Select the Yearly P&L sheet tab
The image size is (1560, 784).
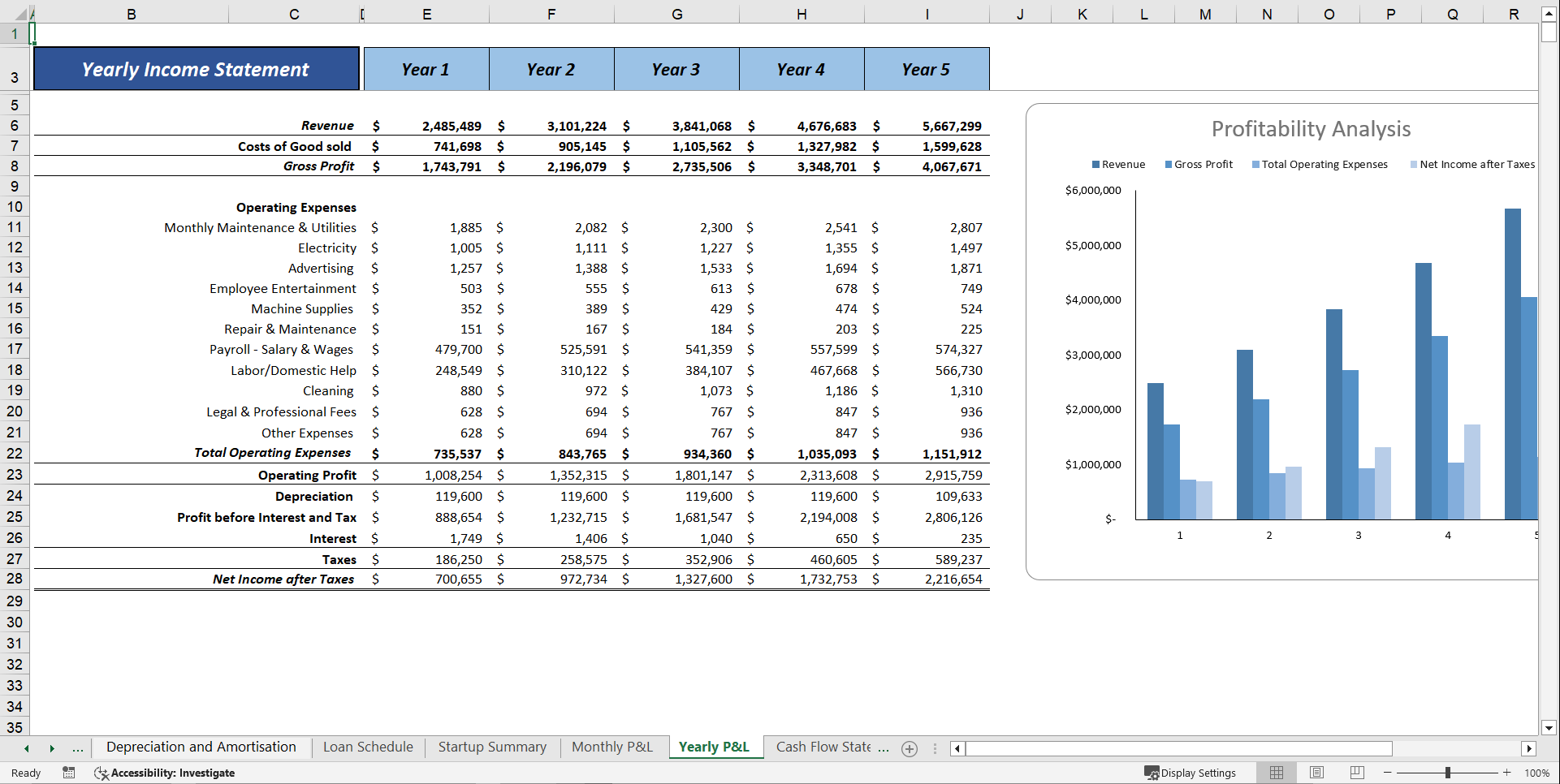coord(714,747)
